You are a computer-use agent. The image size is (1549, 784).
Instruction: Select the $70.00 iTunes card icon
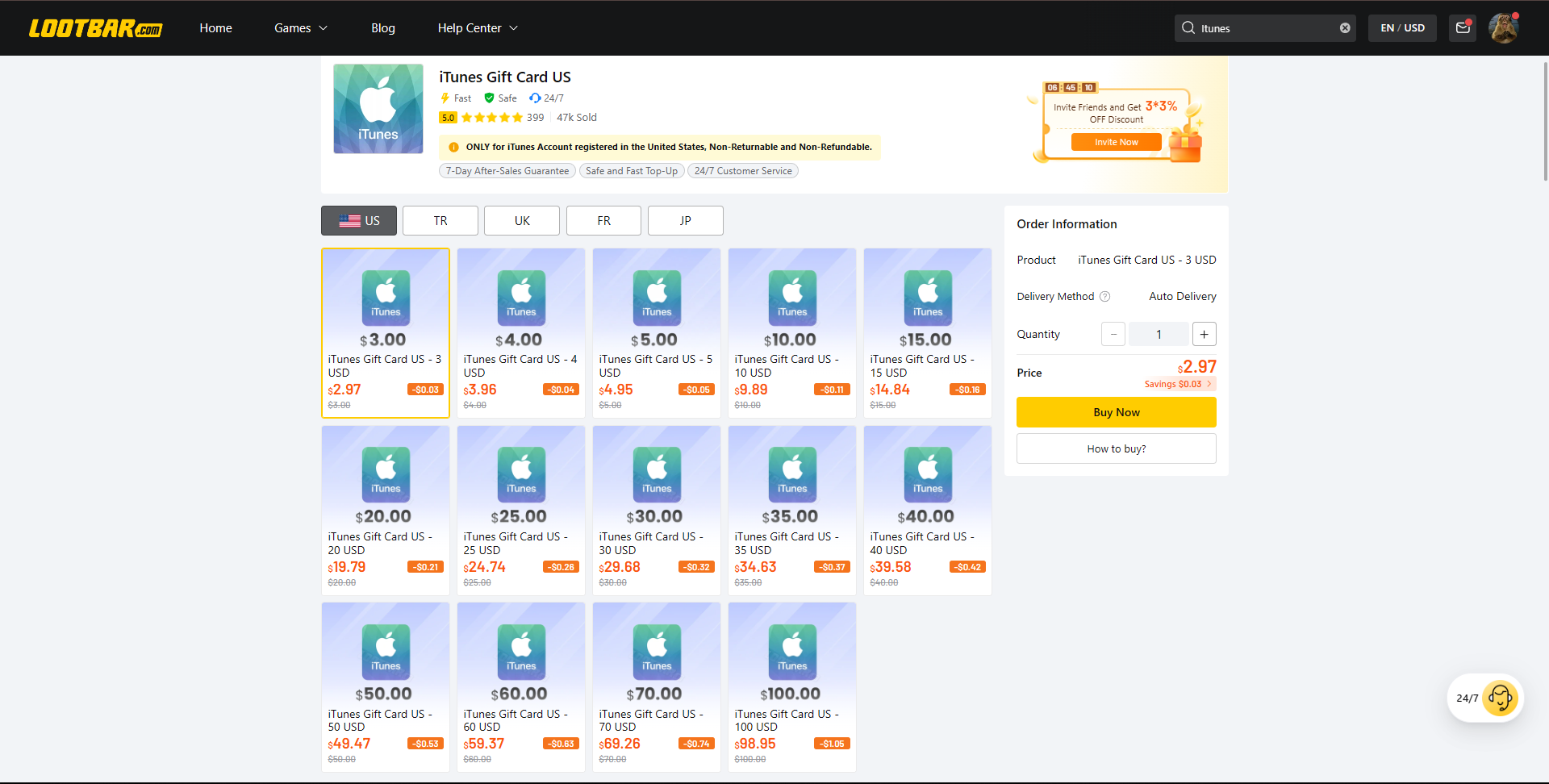pyautogui.click(x=657, y=653)
